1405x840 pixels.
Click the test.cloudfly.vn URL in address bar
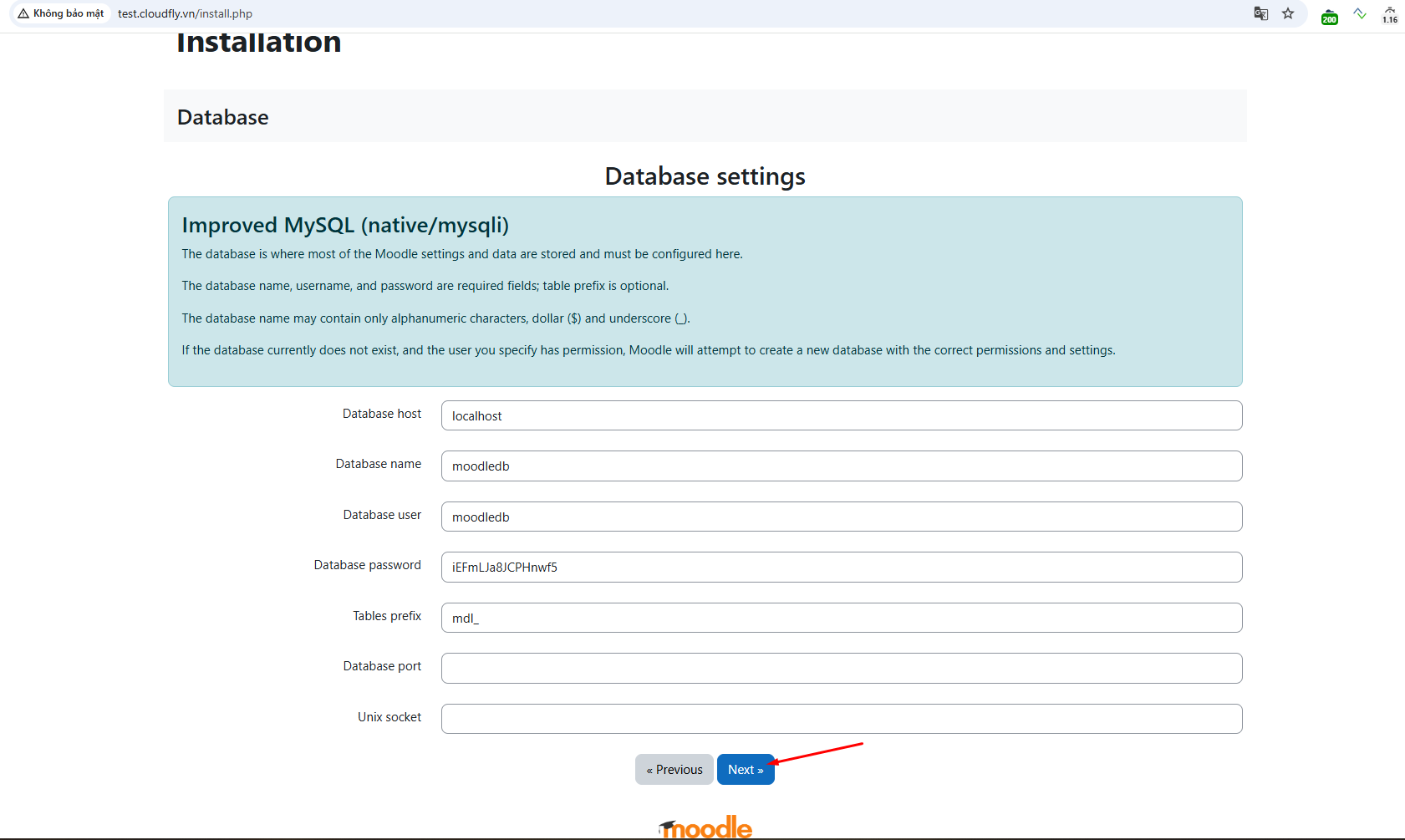coord(185,13)
